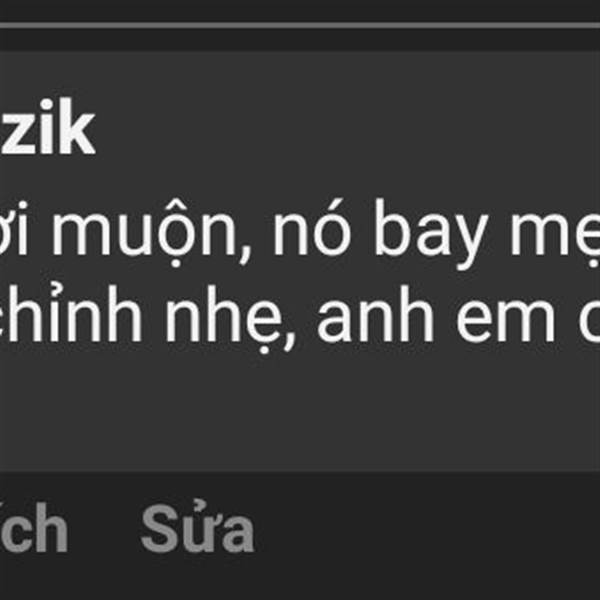The image size is (600, 600).
Task: Click the dark header strip above the divider
Action: (x=300, y=11)
